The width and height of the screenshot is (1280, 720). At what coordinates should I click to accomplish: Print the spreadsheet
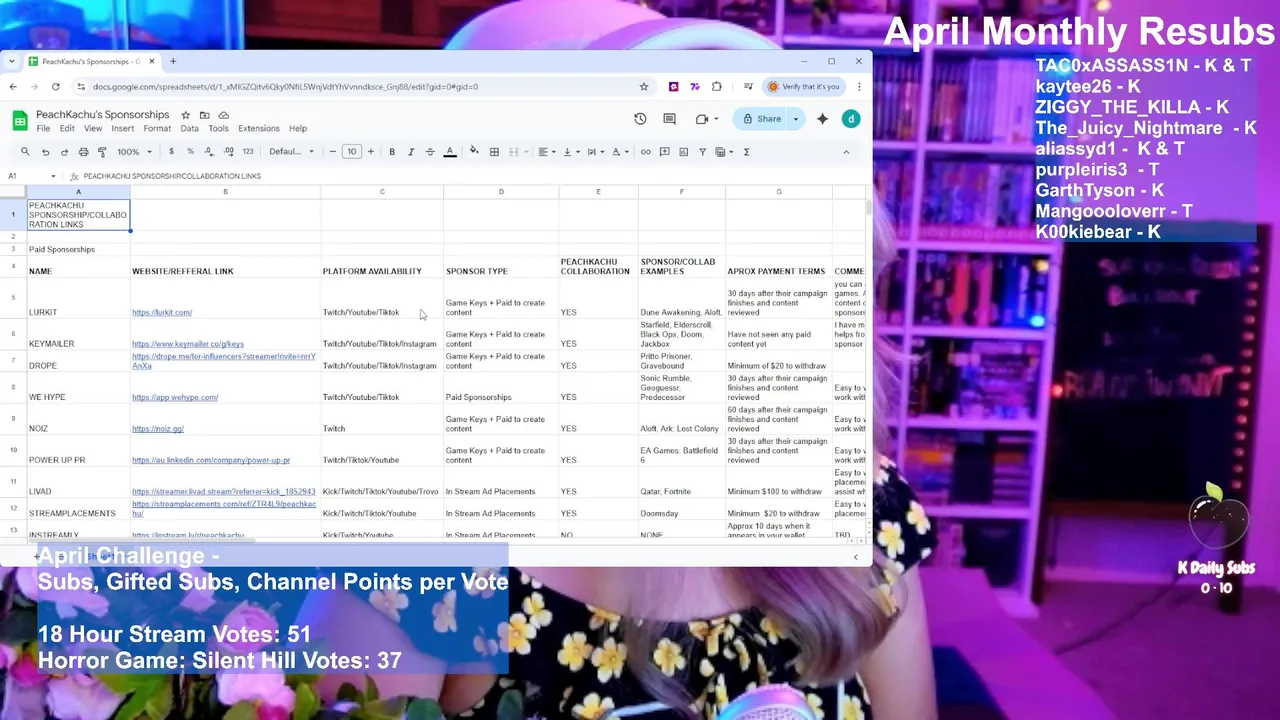pyautogui.click(x=83, y=152)
